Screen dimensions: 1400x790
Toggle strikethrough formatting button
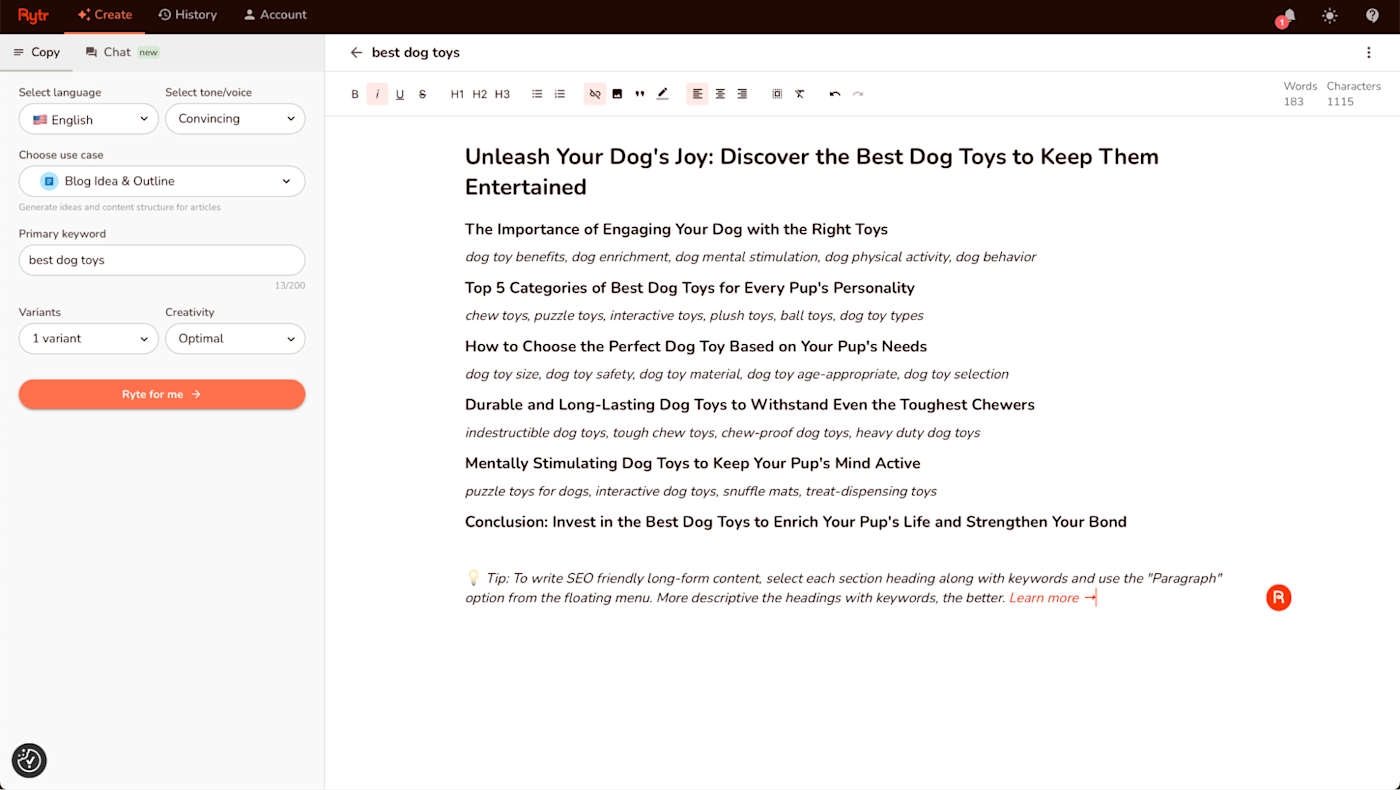click(x=422, y=94)
